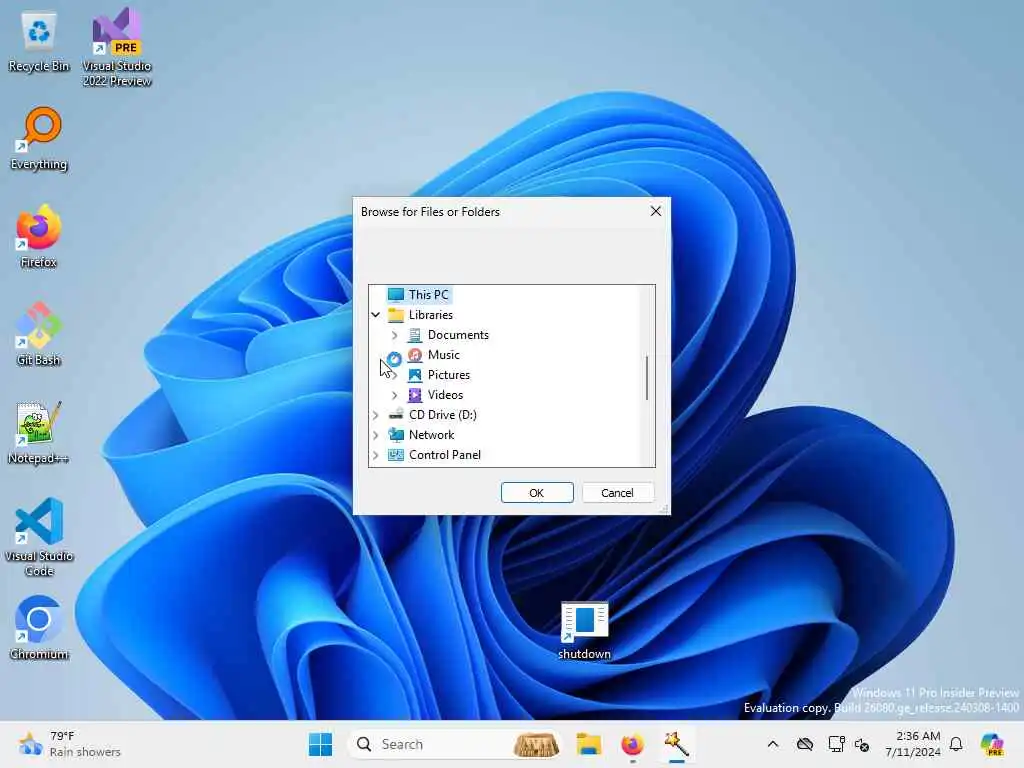Select the shutdown shortcut on desktop
The height and width of the screenshot is (768, 1024).
[584, 630]
